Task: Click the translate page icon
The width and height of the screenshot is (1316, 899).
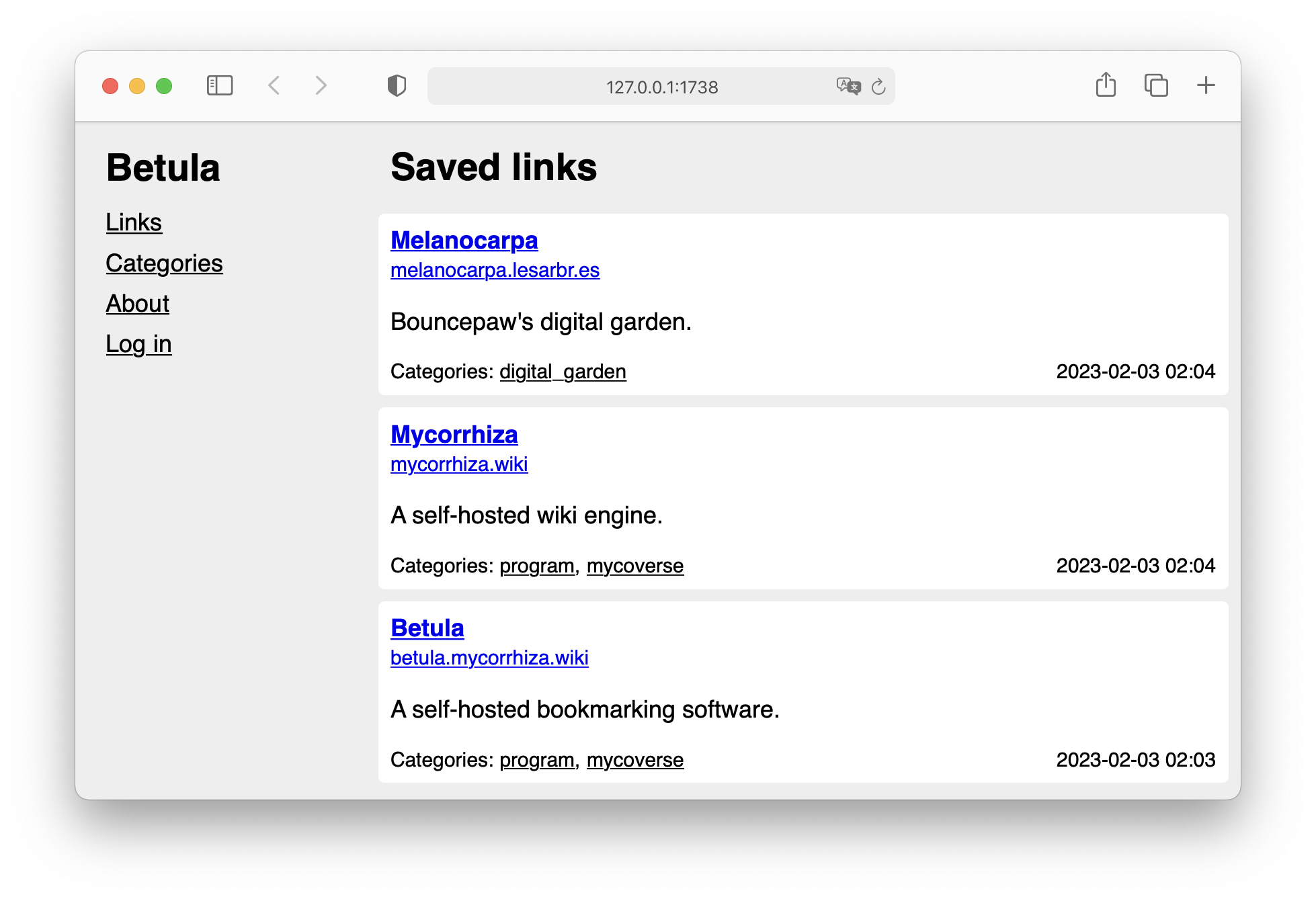Action: tap(848, 86)
